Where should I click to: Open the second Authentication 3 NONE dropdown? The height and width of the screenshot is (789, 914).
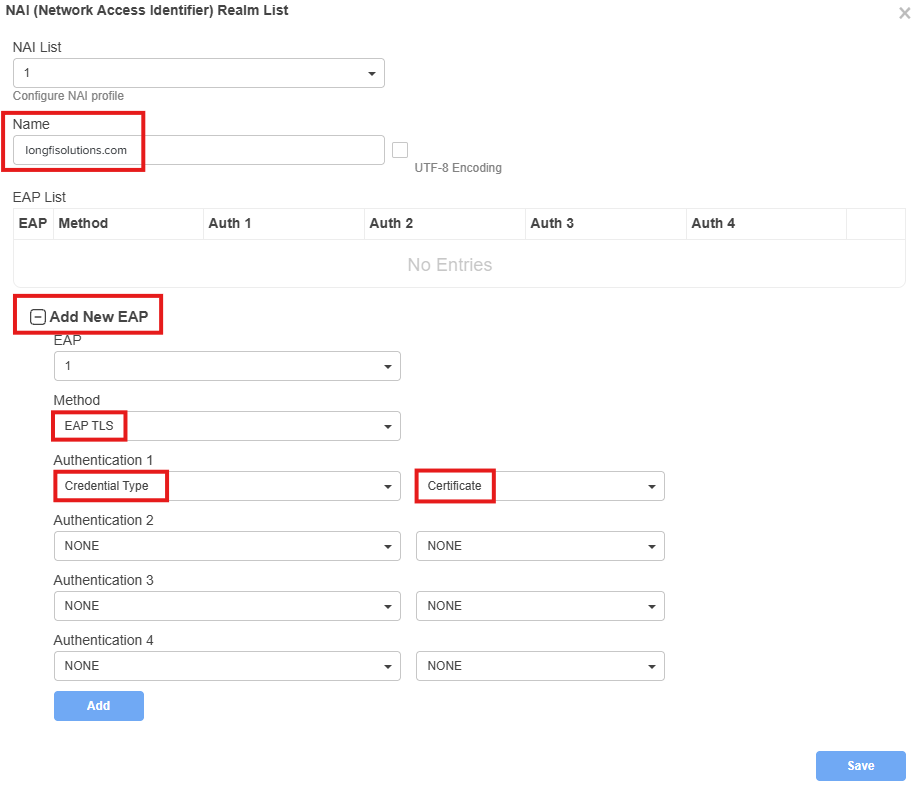(x=540, y=606)
